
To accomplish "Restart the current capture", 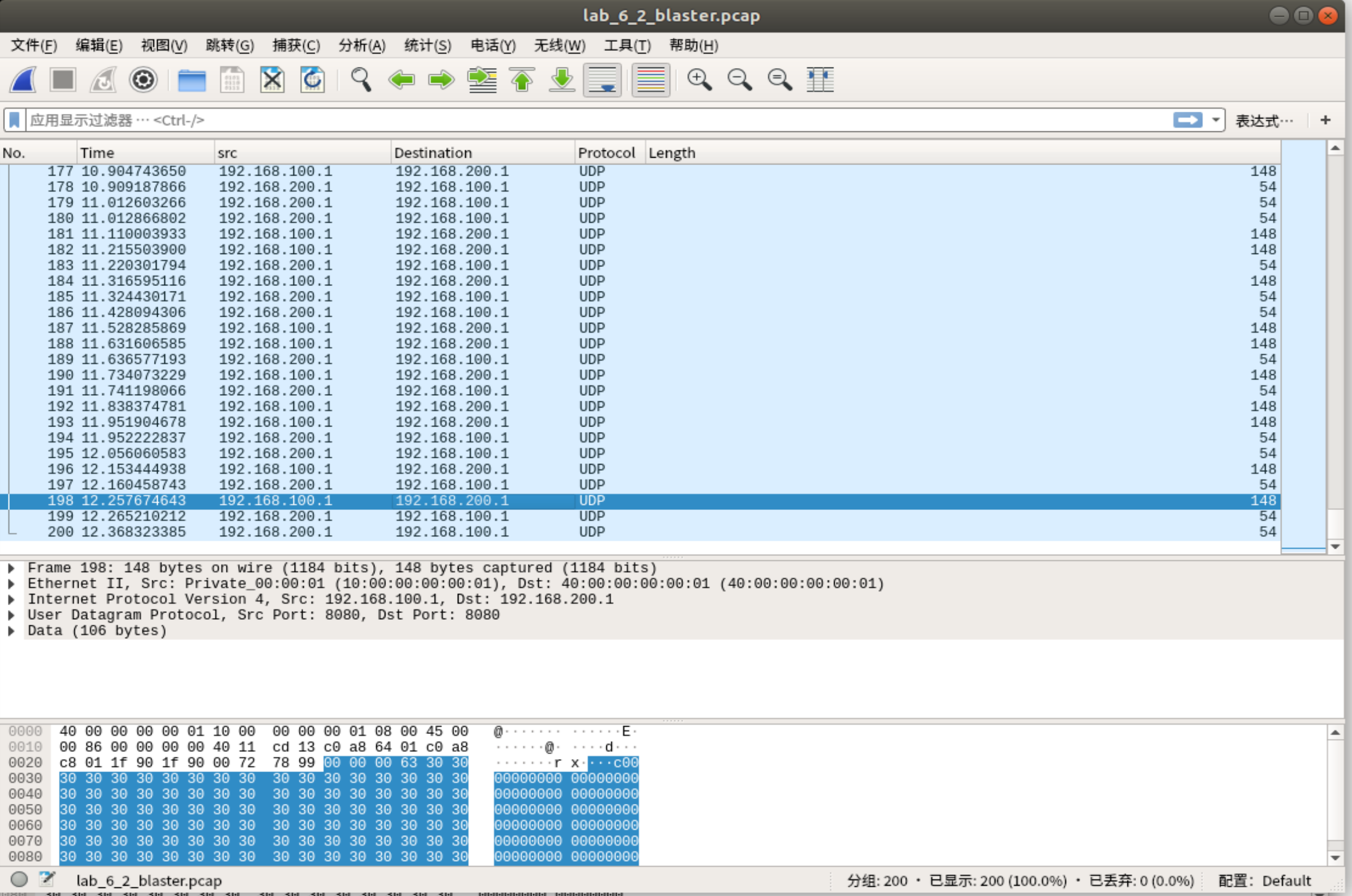I will coord(103,80).
